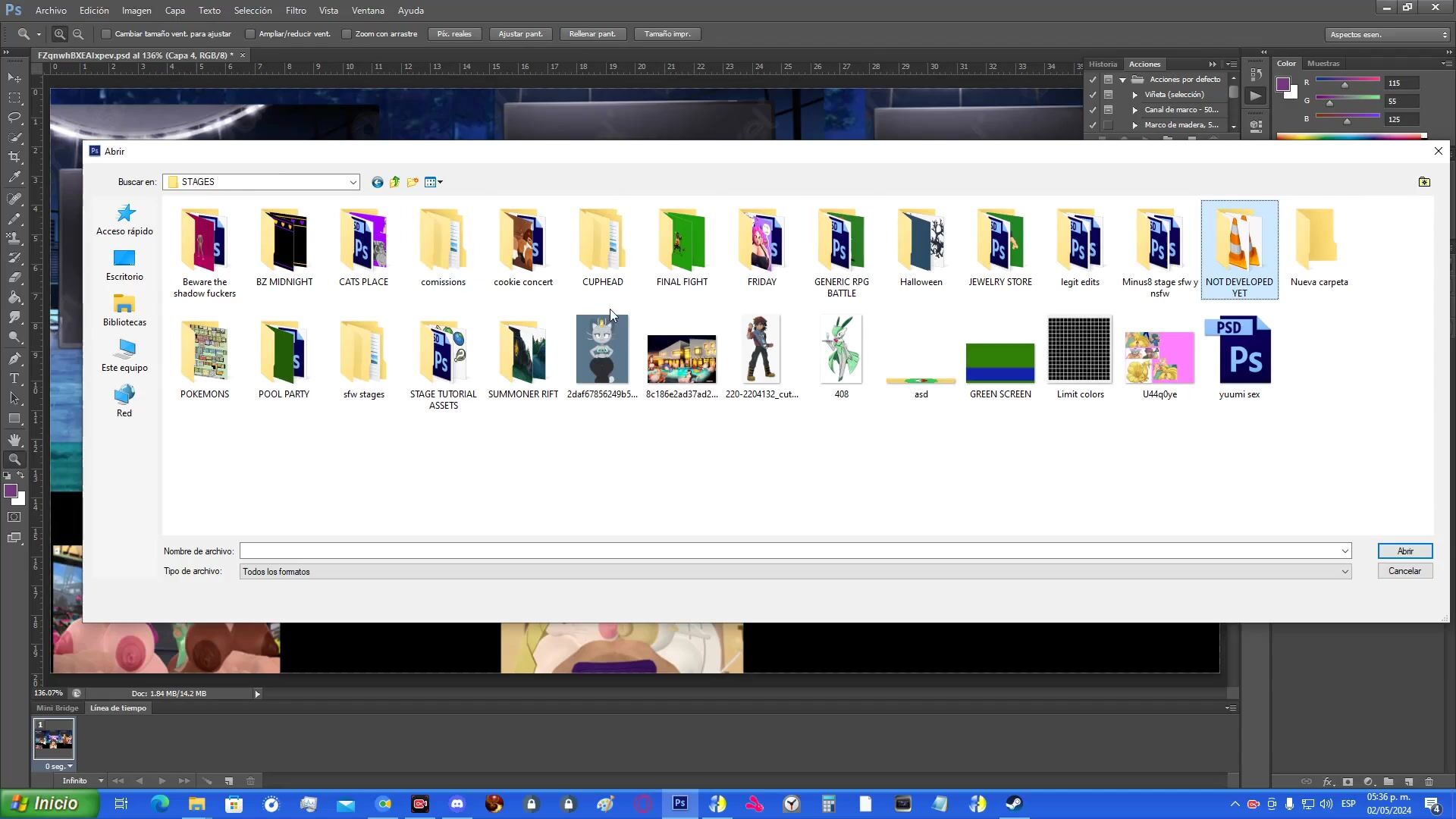
Task: Open the Buscar en STAGES dropdown
Action: click(353, 182)
